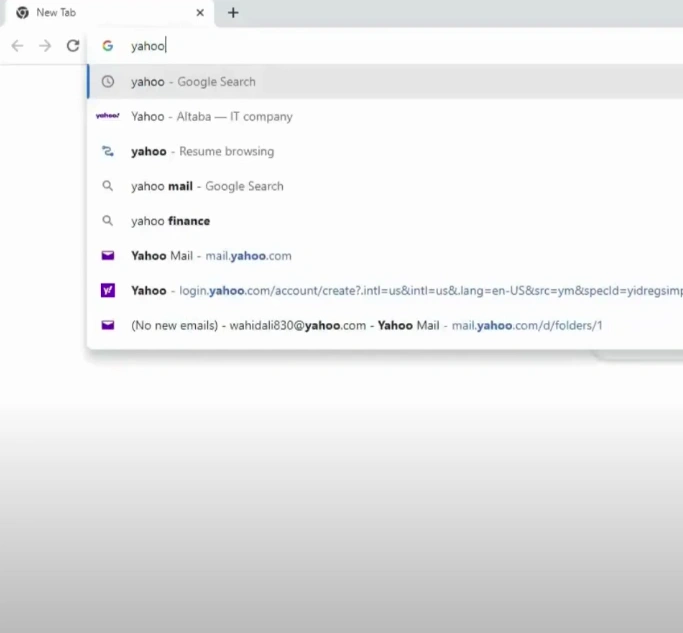Click magnifier icon beside yahoo finance

(x=108, y=221)
